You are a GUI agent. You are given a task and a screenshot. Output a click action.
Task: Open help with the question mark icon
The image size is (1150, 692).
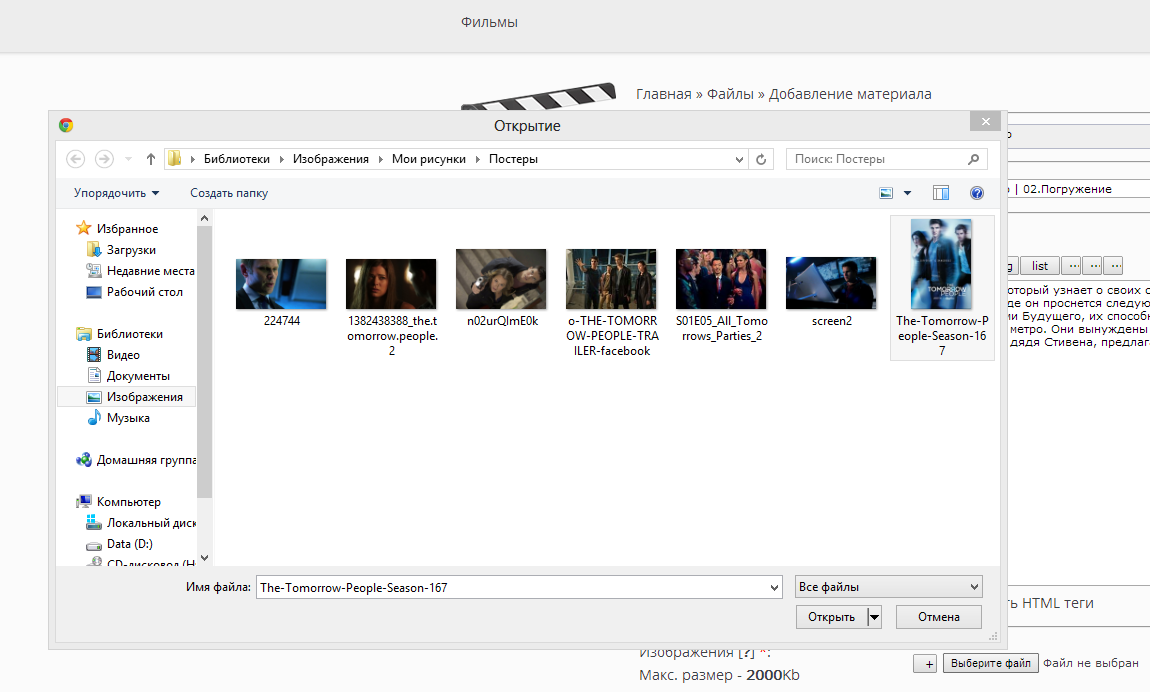click(x=977, y=193)
